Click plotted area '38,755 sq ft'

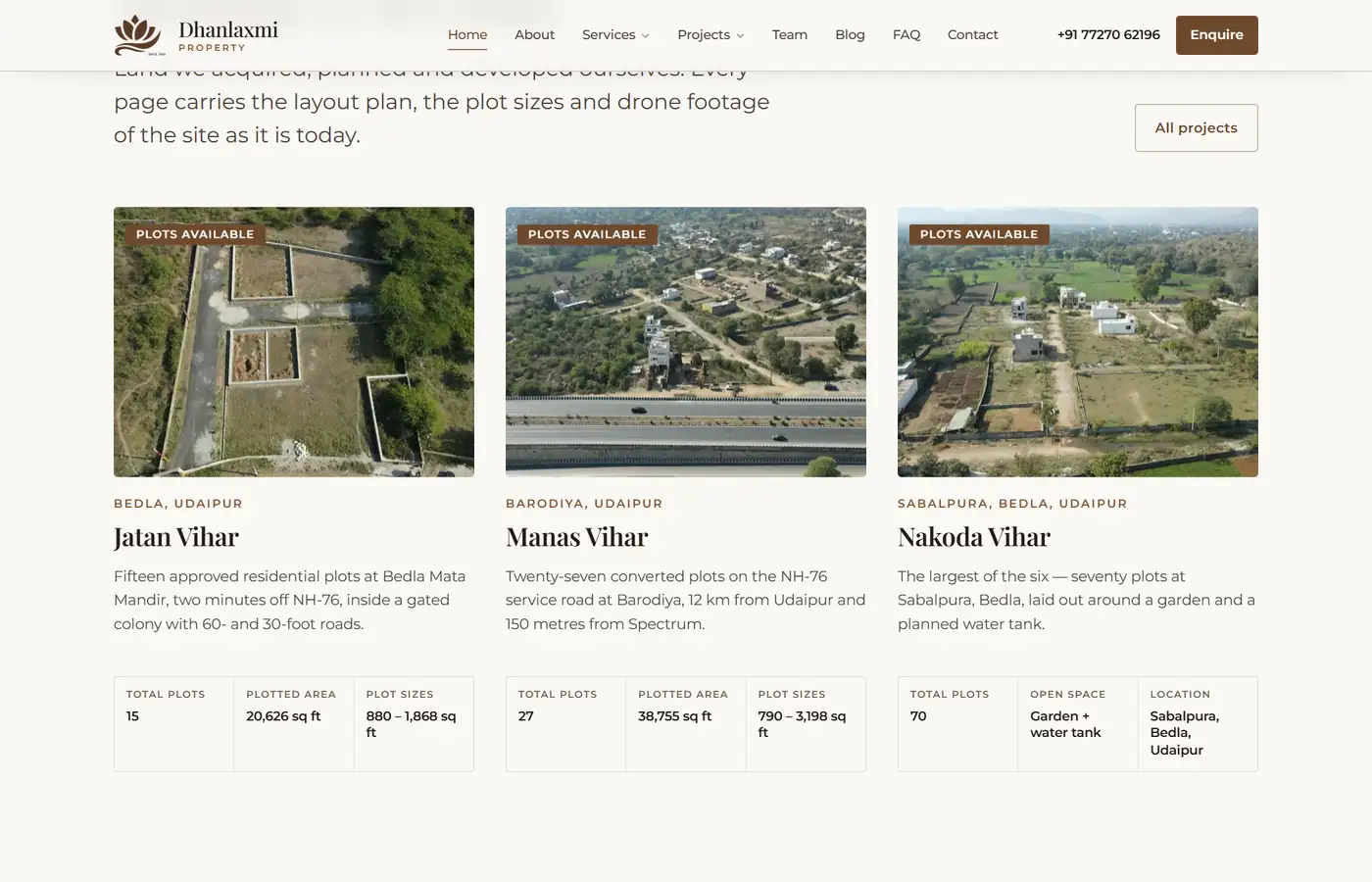(x=675, y=716)
